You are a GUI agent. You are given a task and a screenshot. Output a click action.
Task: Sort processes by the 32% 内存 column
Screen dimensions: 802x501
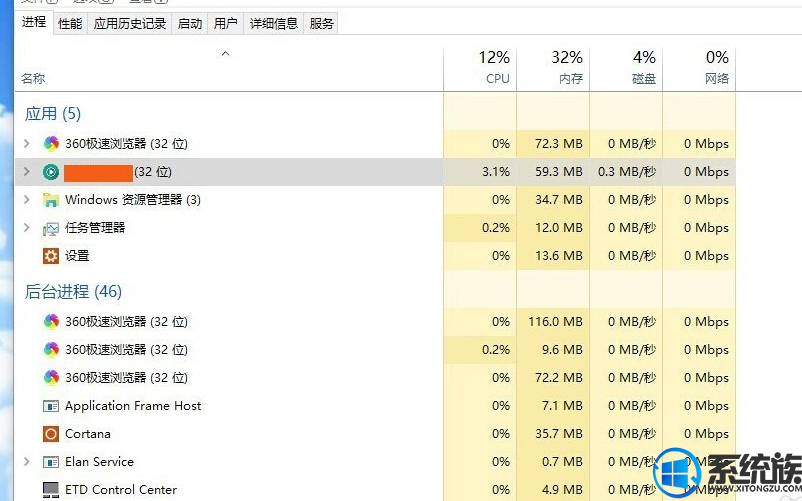553,70
